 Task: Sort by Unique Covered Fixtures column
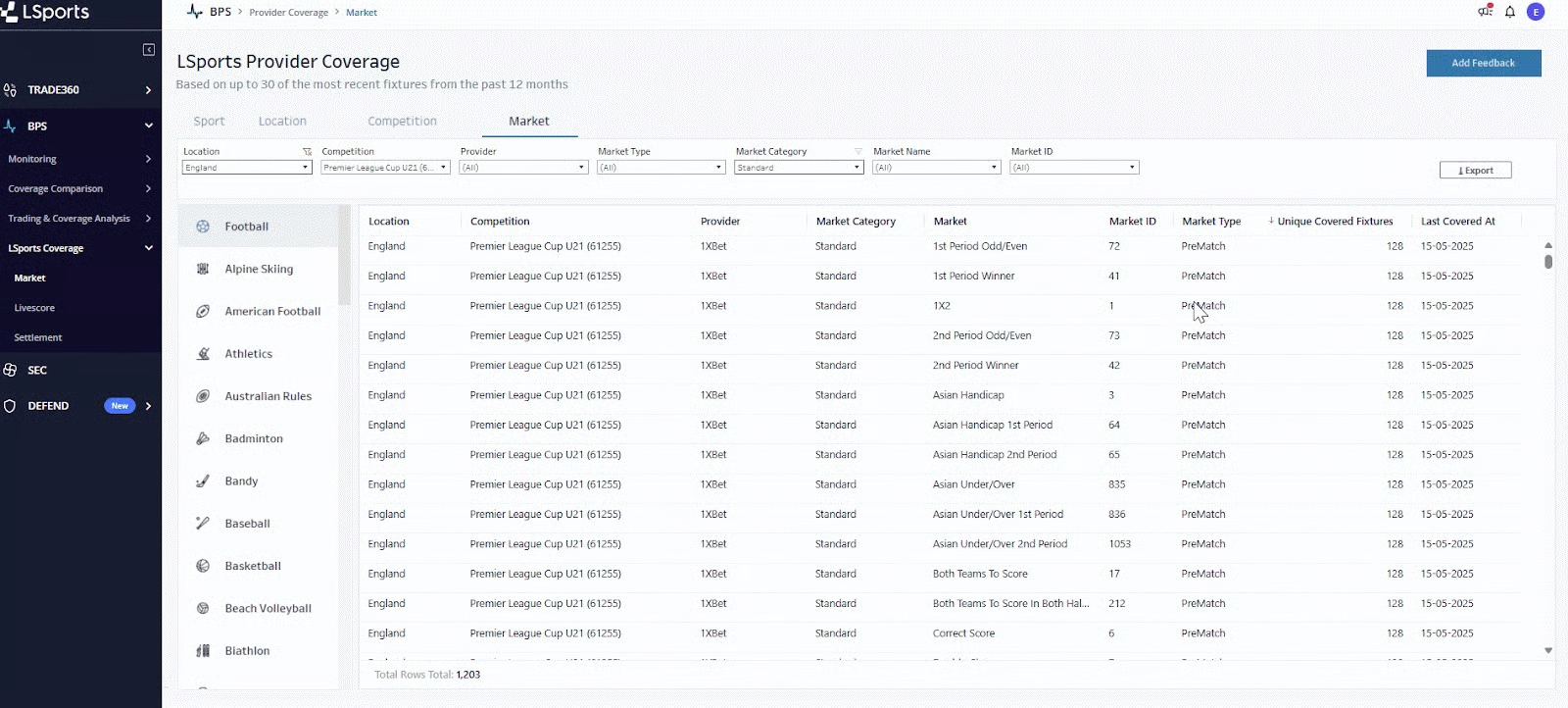pos(1334,222)
